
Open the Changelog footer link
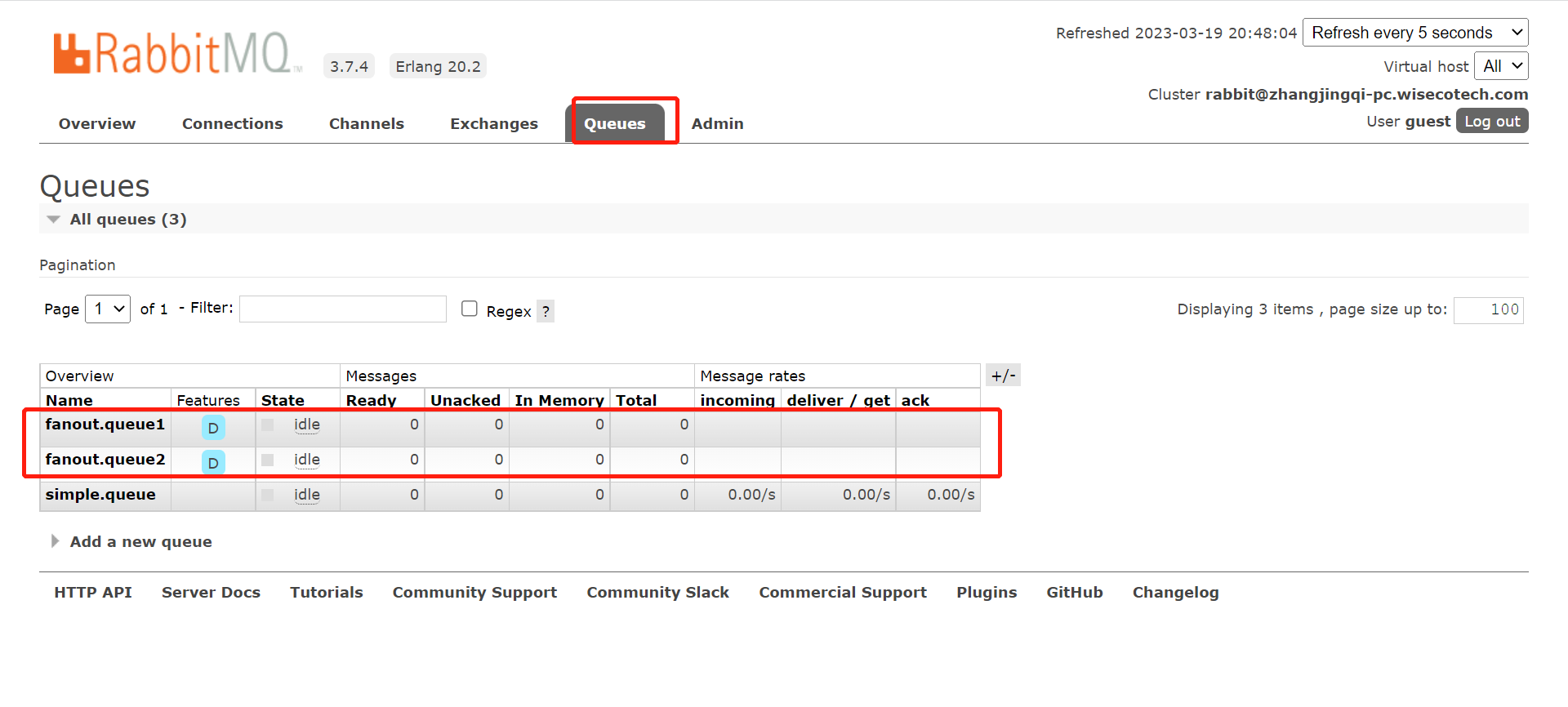tap(1175, 592)
